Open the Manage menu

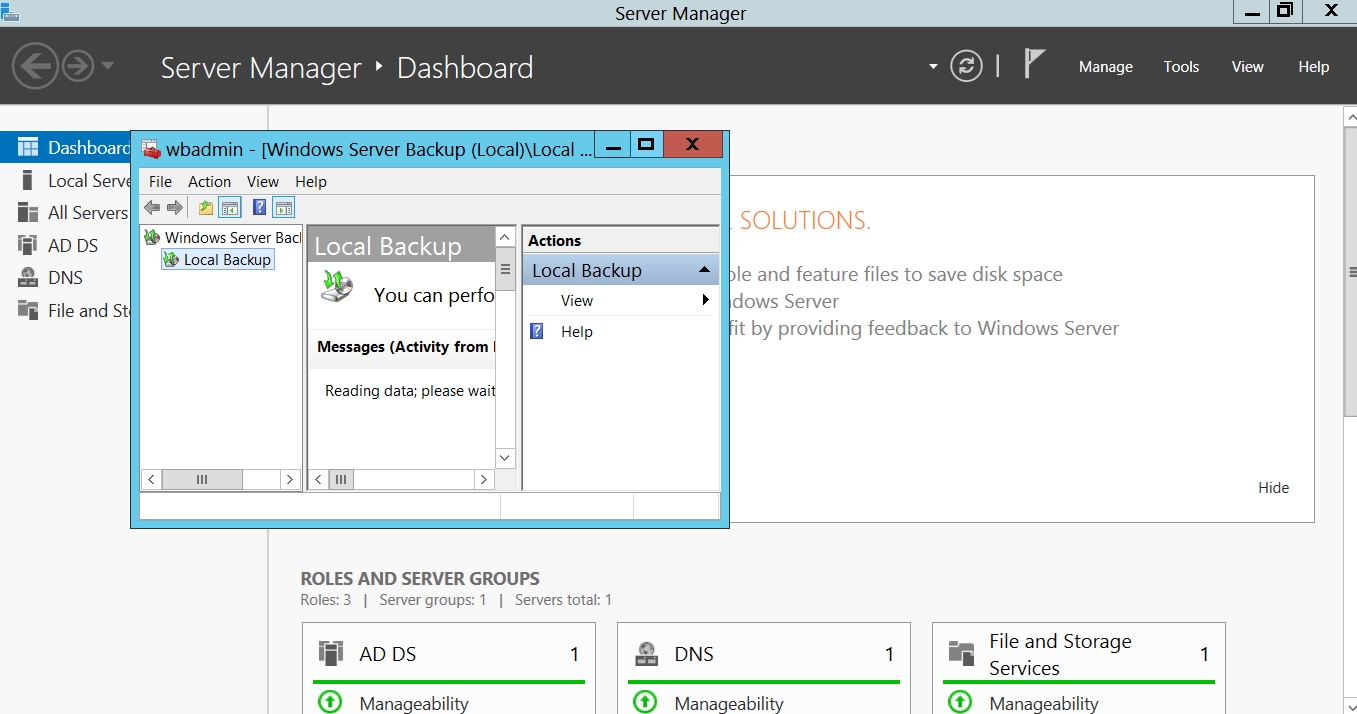click(x=1105, y=67)
